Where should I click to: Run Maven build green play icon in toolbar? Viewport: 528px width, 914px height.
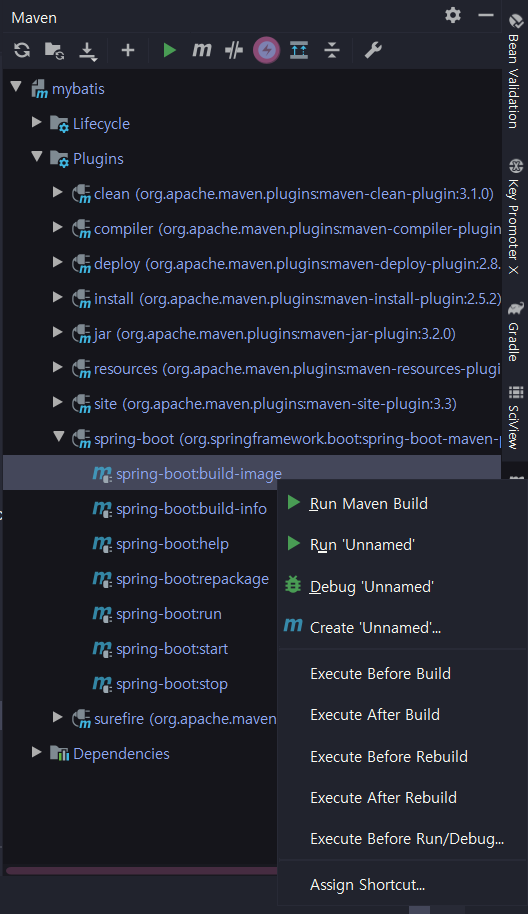click(170, 50)
